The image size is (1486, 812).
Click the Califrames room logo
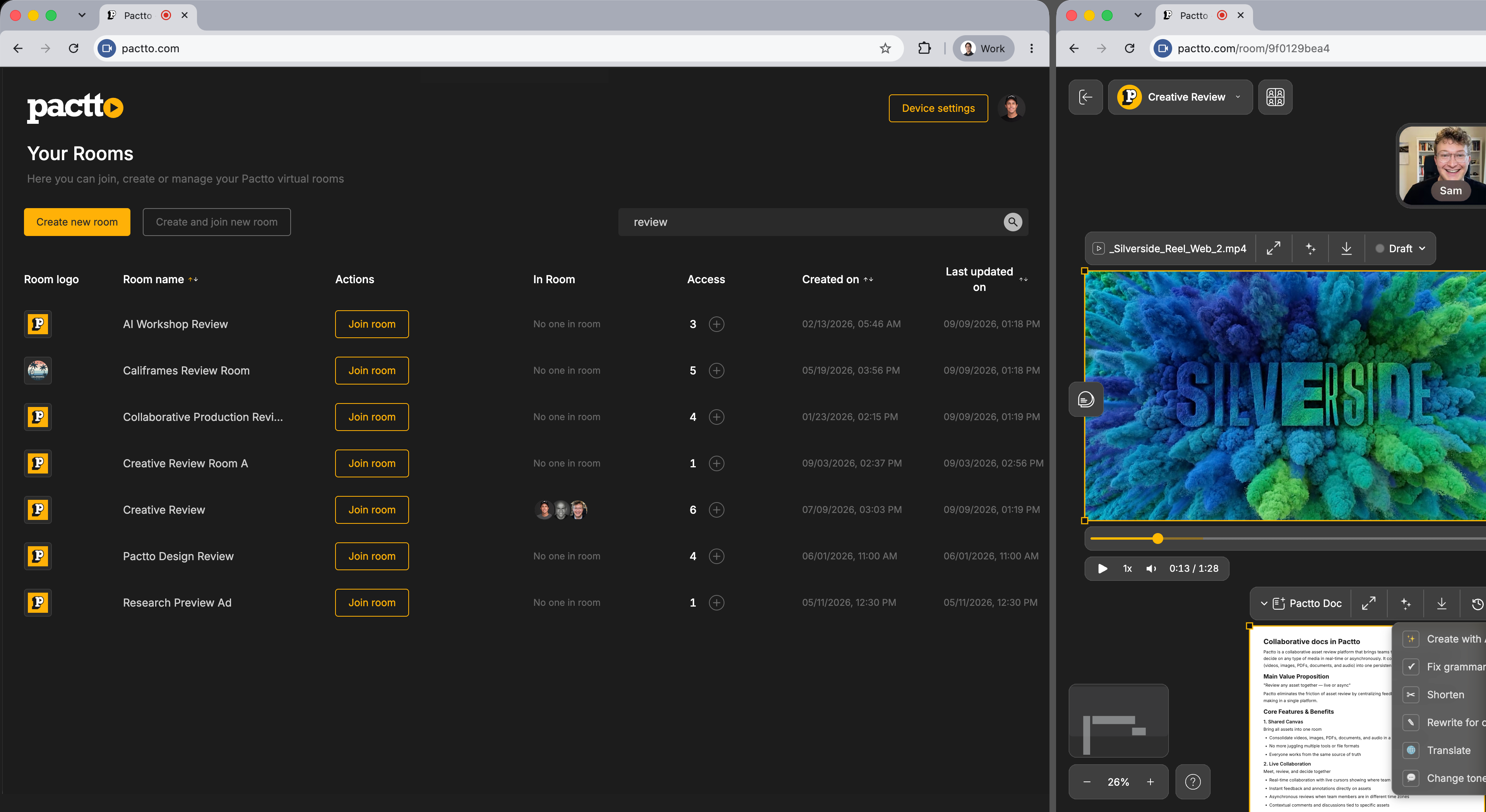[x=38, y=370]
